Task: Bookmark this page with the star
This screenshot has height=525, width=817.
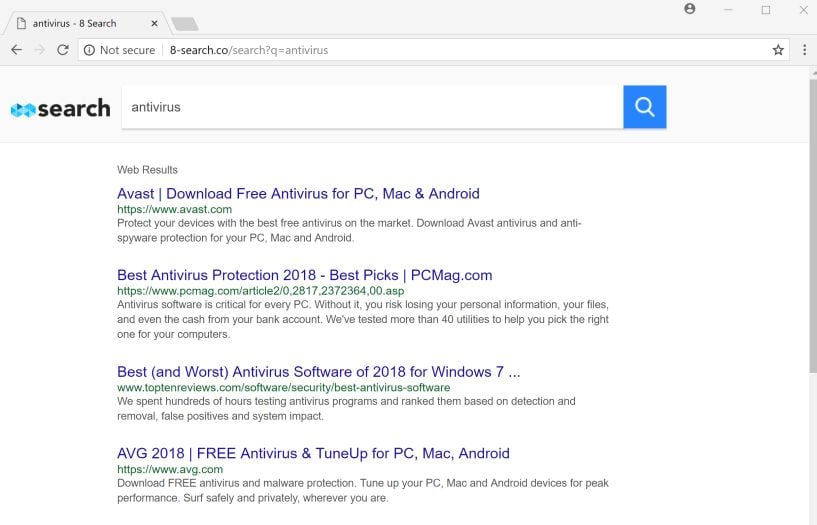Action: click(x=778, y=50)
